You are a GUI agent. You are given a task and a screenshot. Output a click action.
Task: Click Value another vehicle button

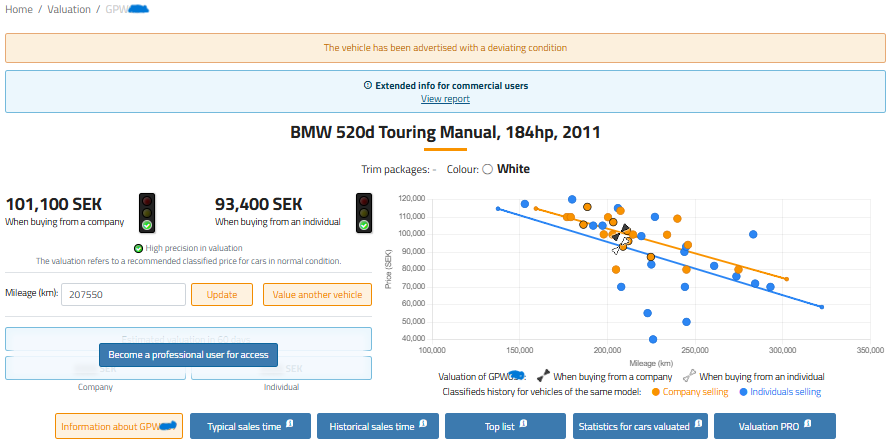click(317, 295)
